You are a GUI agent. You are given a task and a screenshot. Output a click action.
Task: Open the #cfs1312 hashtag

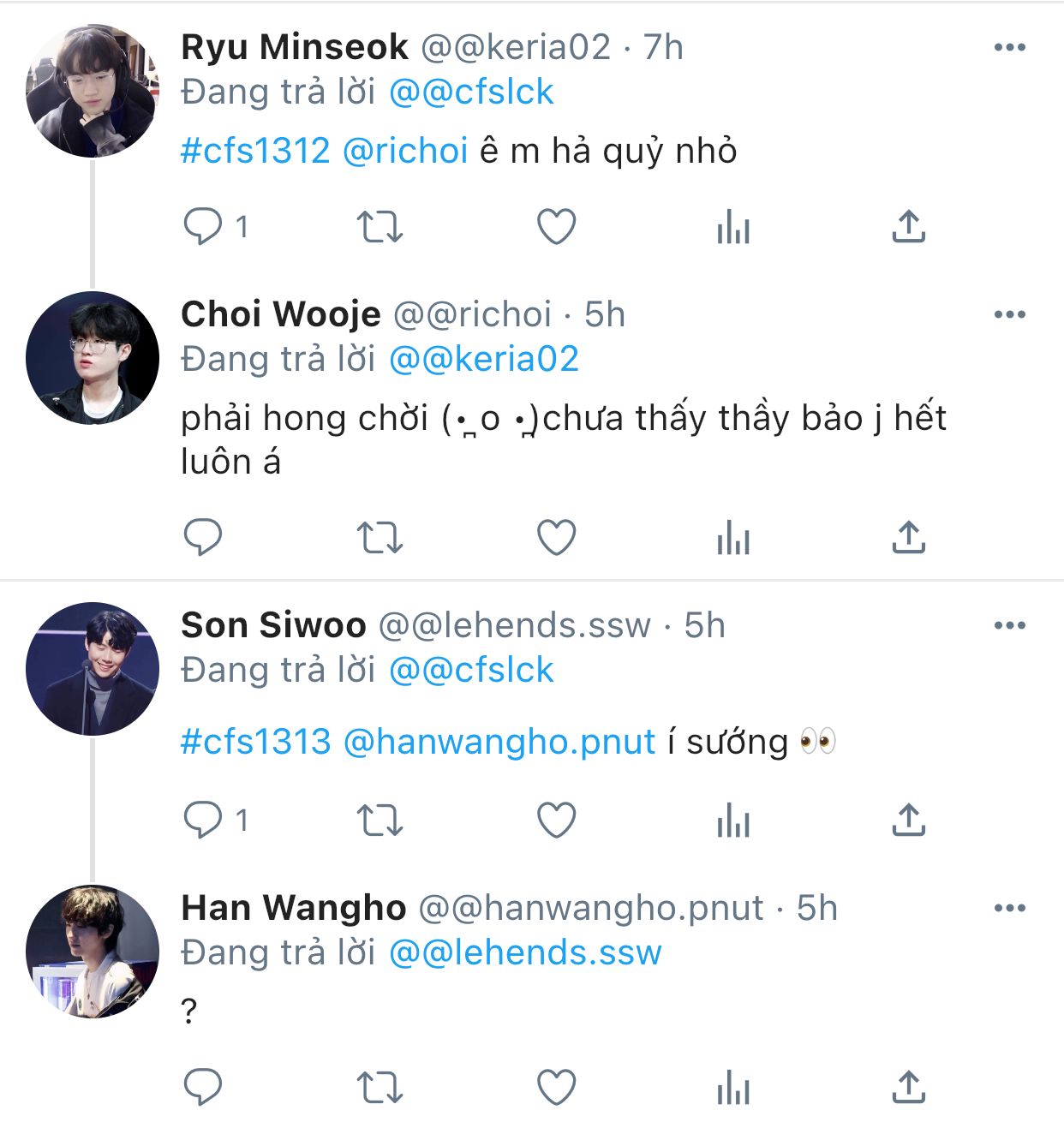[255, 152]
